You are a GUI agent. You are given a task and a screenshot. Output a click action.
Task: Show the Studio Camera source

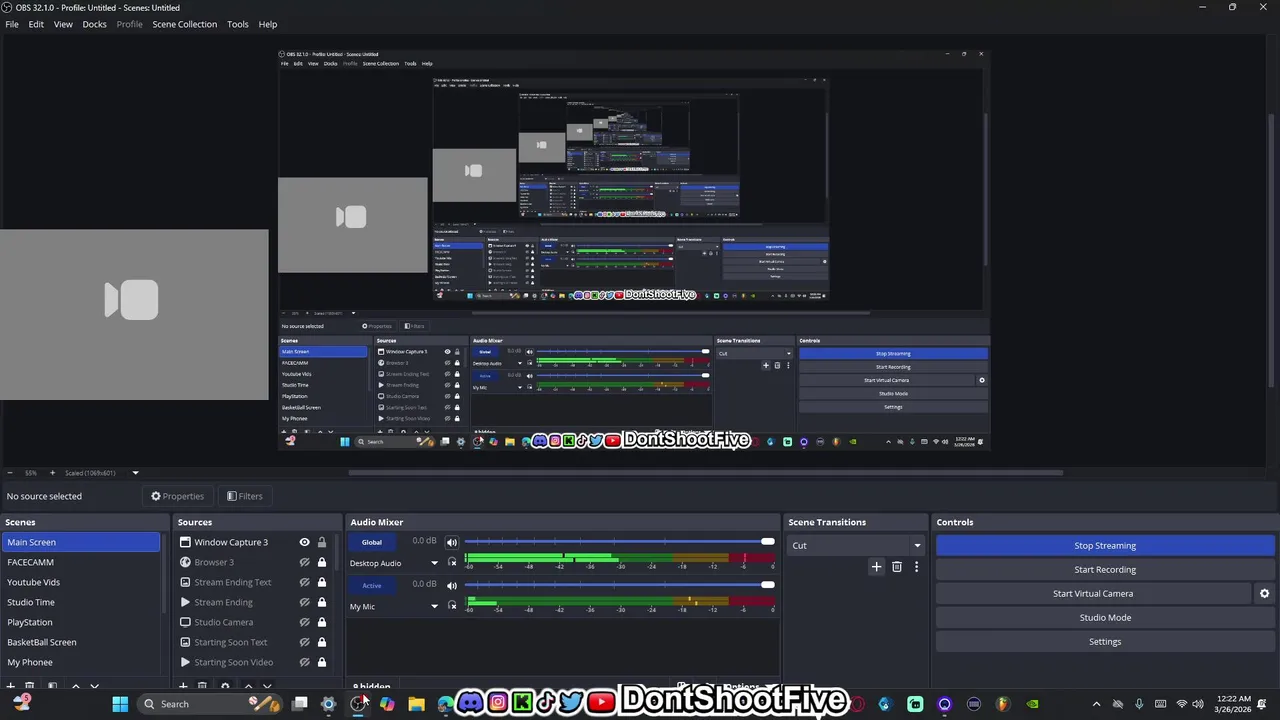304,622
